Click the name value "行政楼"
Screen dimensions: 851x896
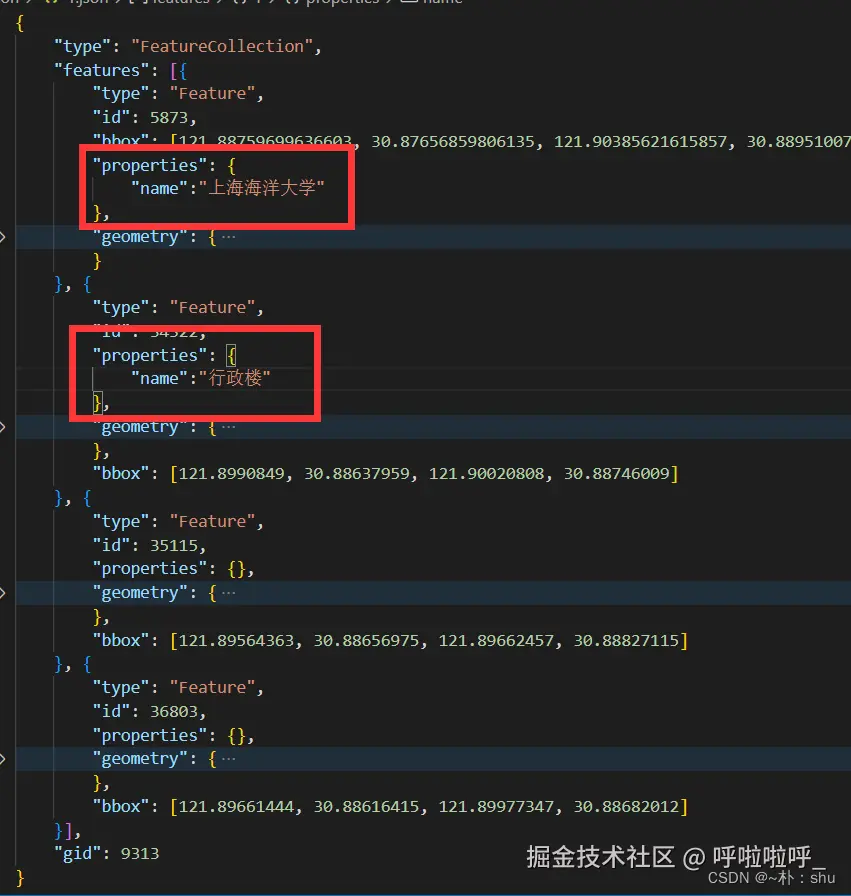(x=235, y=378)
